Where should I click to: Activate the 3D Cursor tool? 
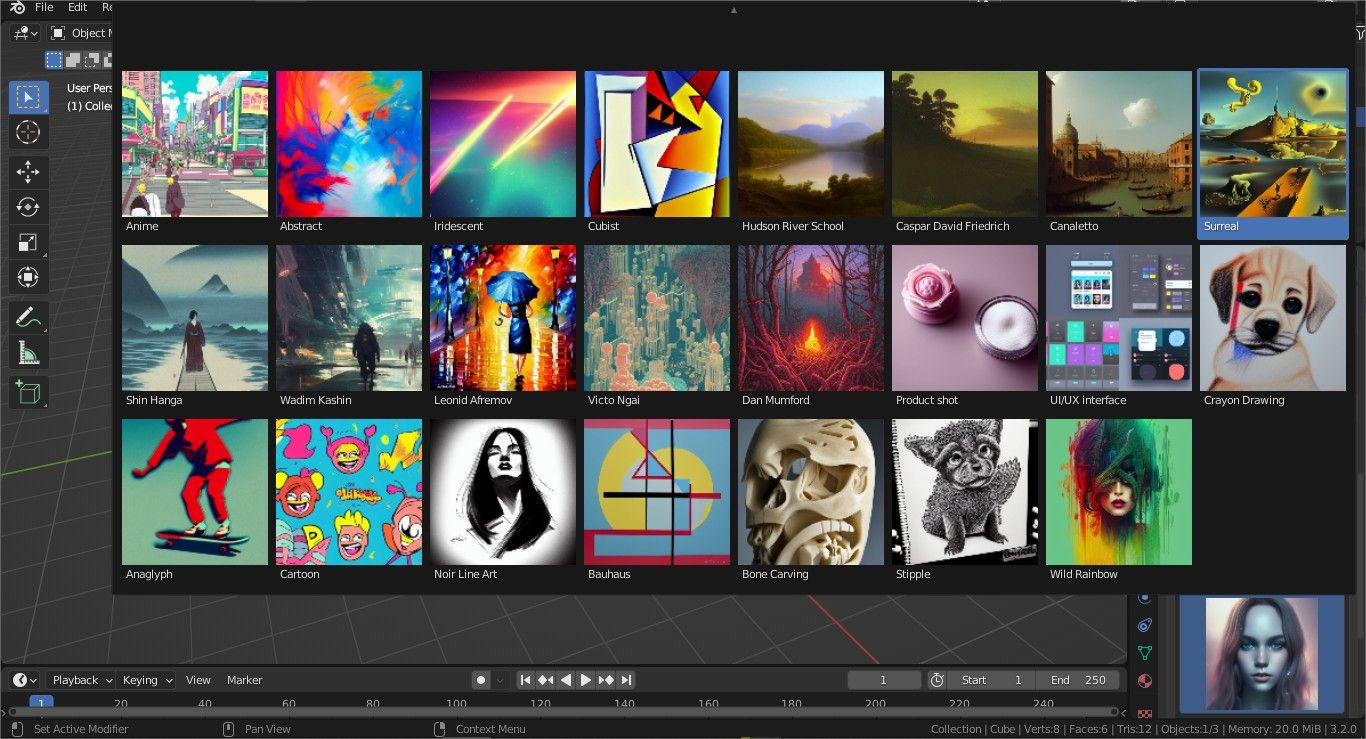28,132
